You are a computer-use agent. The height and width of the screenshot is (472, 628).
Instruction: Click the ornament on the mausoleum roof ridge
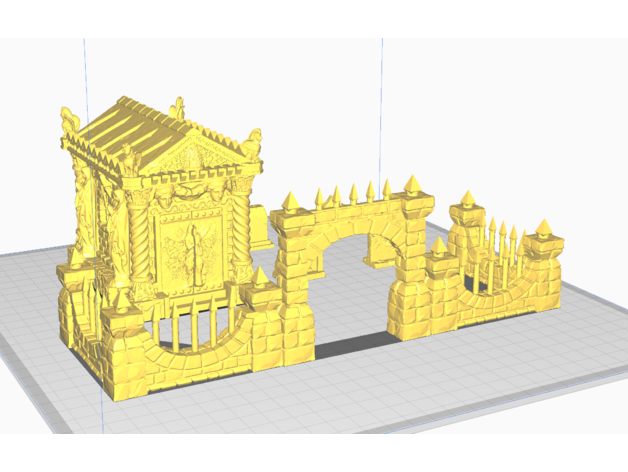(178, 105)
